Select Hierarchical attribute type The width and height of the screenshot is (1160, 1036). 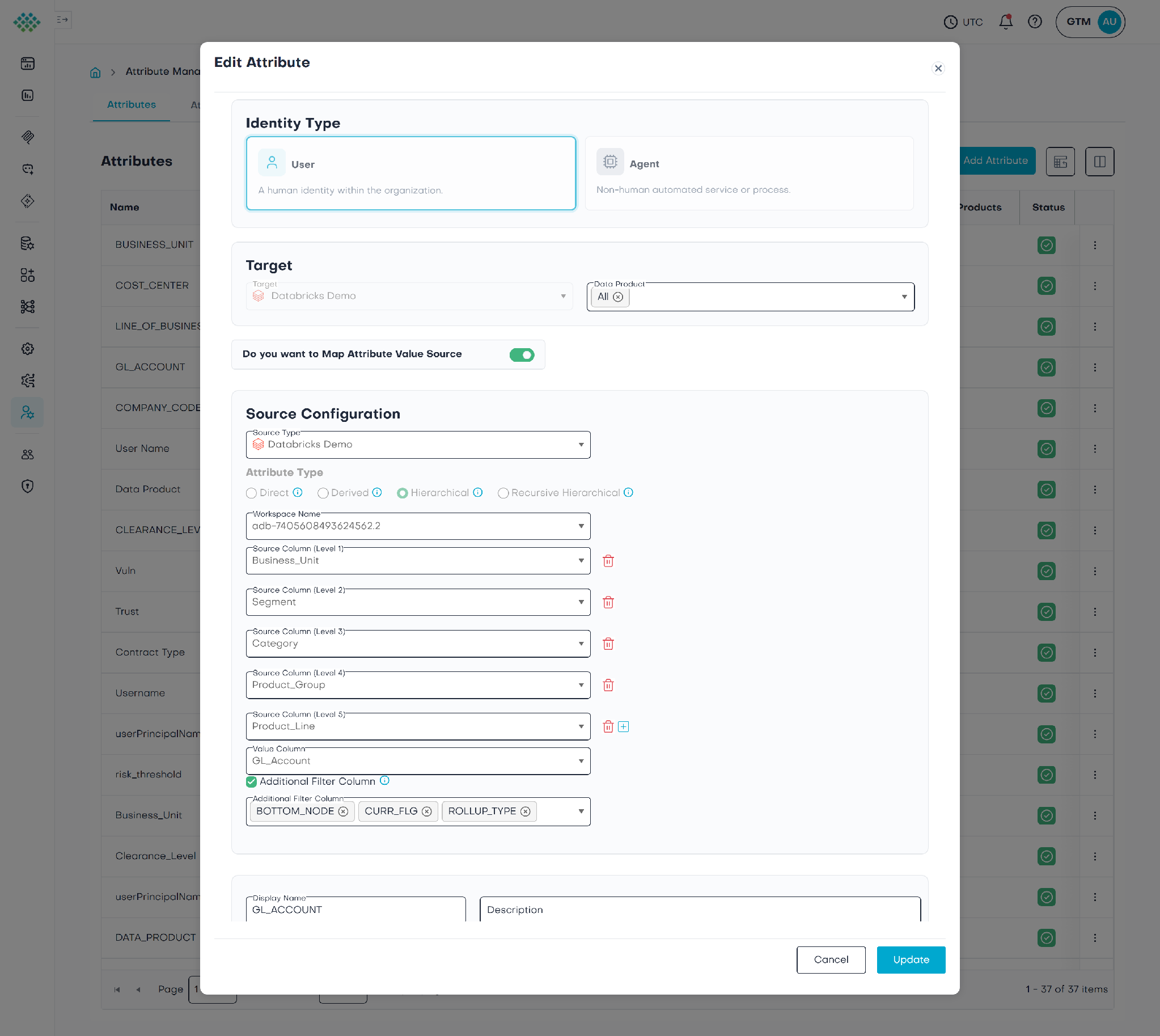(403, 493)
